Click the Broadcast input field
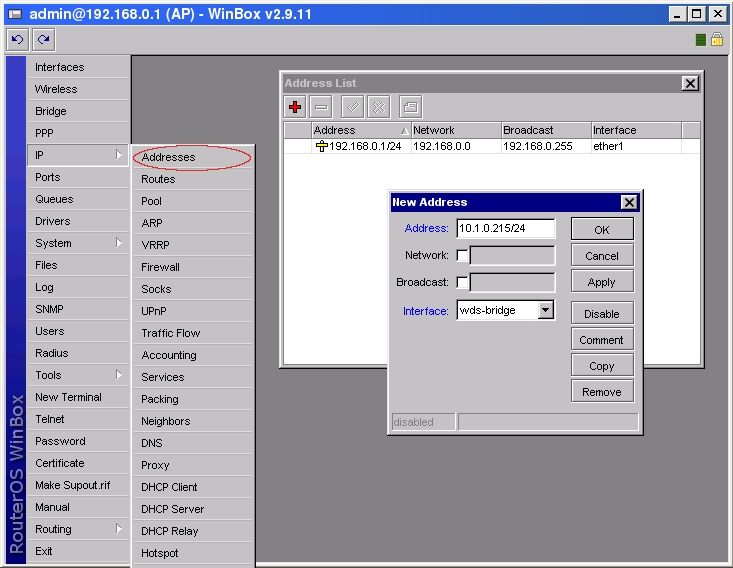Screen dimensions: 733x568 click(x=512, y=282)
